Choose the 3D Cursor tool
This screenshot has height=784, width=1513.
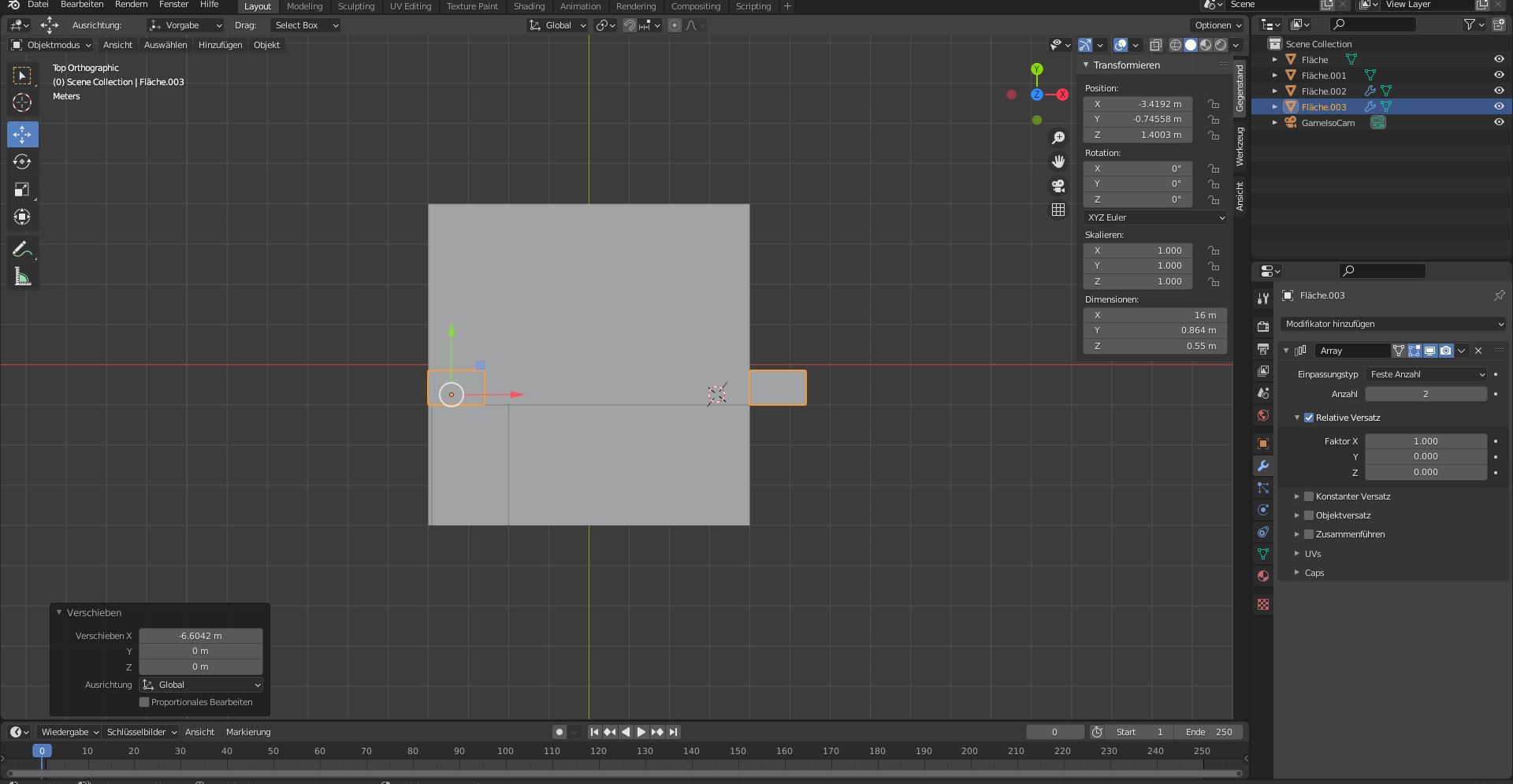22,103
